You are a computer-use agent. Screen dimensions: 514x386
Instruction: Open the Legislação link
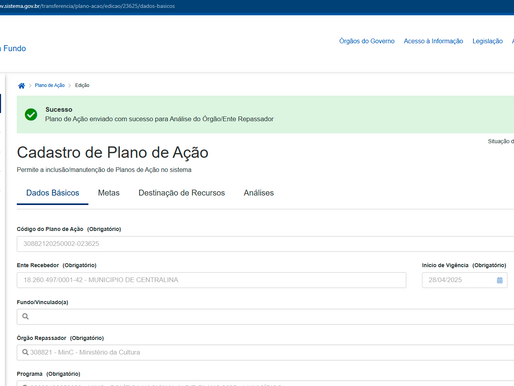(x=487, y=41)
